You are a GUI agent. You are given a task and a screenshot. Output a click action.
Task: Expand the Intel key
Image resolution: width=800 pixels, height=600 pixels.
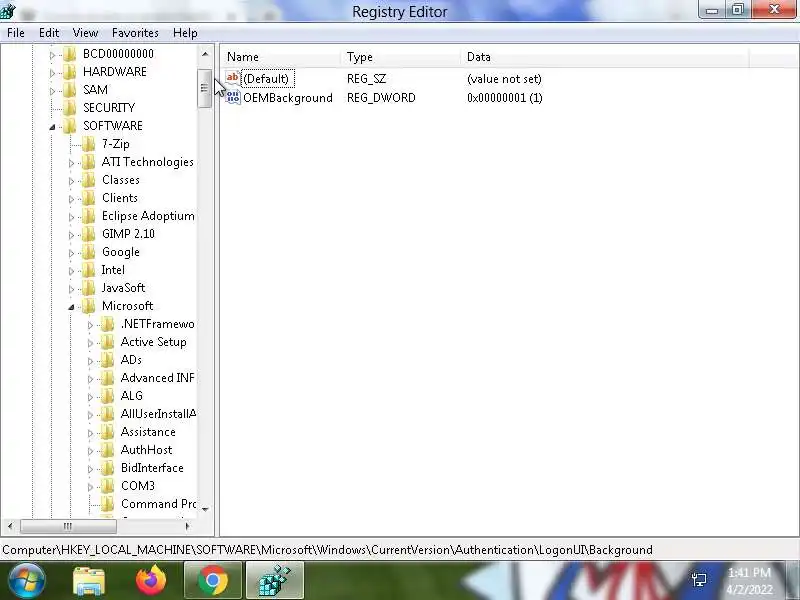tap(71, 271)
